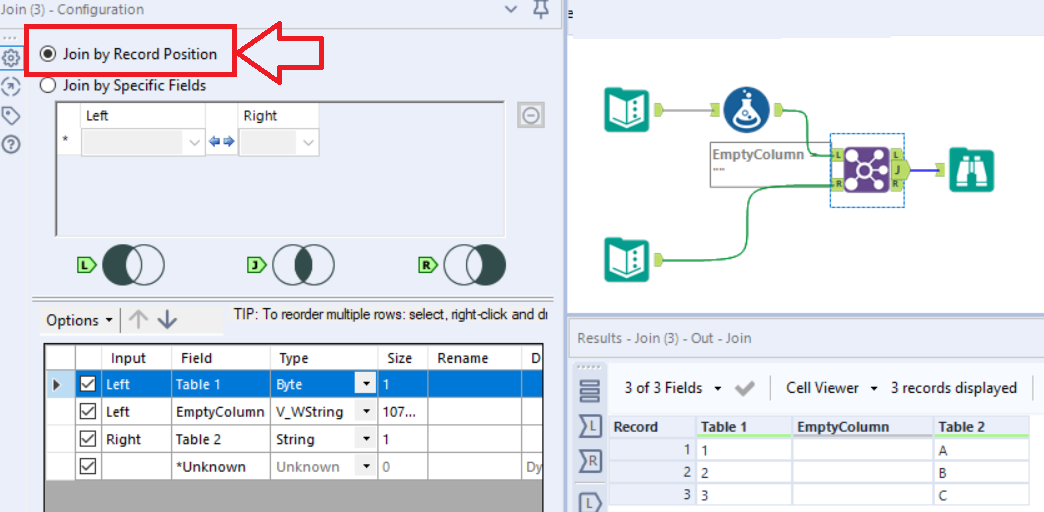
Task: Uncheck the EmptyColumn field checkbox
Action: pos(88,412)
